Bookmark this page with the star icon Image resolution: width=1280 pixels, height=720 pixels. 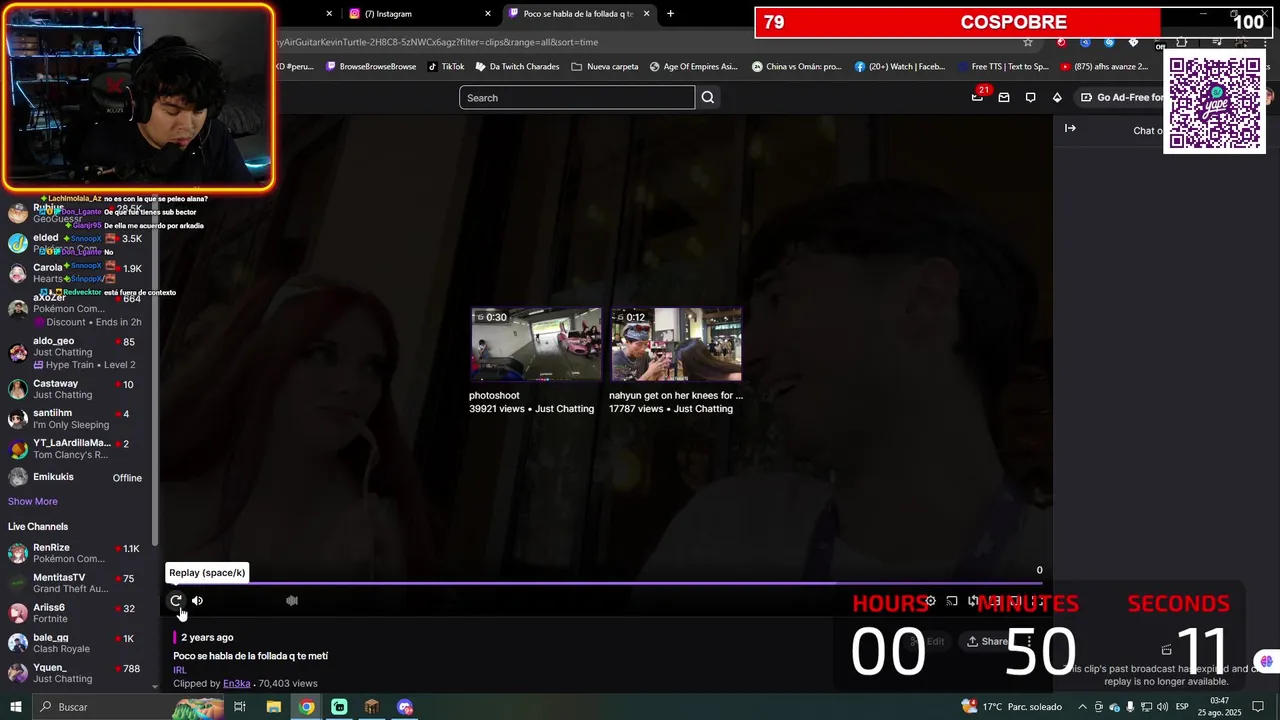(x=1028, y=42)
